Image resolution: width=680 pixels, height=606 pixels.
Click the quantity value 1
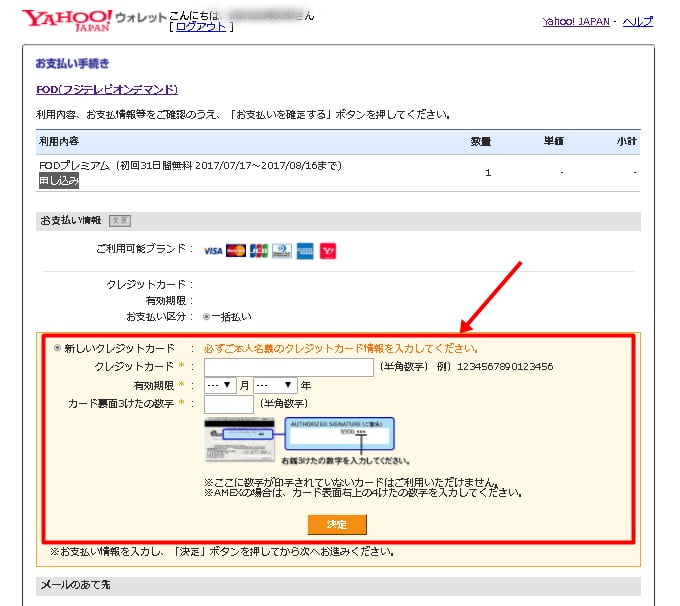488,173
